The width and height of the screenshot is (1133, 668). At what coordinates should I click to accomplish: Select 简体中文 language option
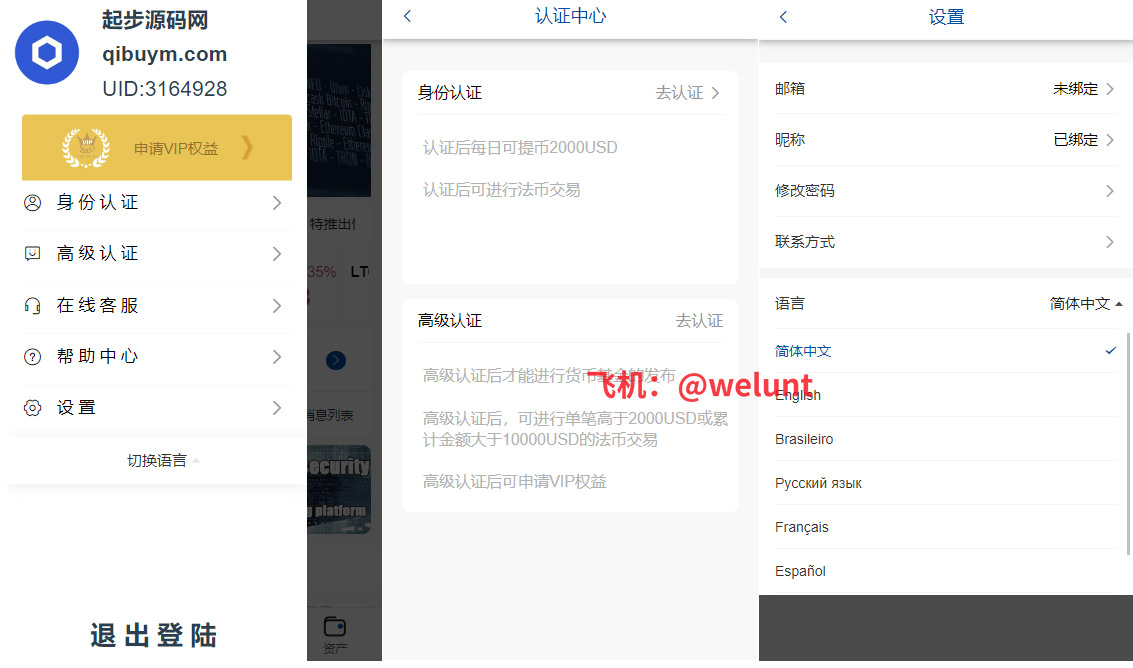click(x=947, y=351)
